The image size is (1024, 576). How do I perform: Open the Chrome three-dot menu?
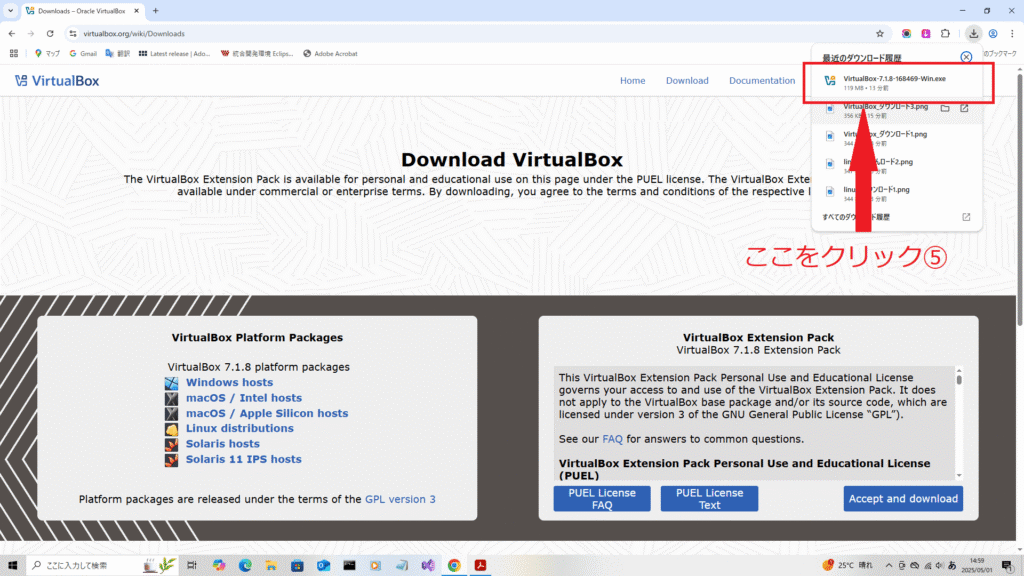1012,33
